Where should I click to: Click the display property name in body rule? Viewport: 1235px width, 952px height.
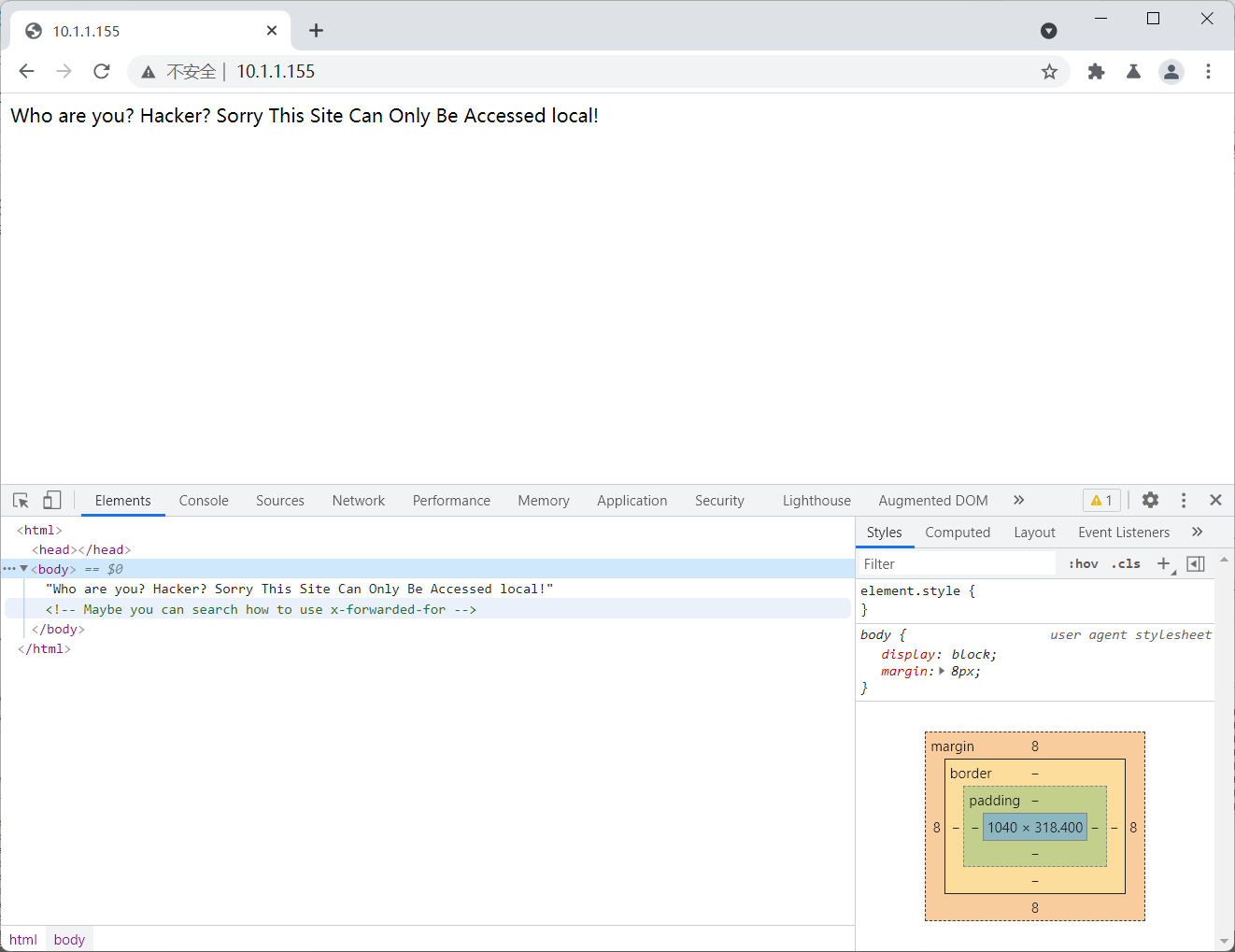[908, 654]
